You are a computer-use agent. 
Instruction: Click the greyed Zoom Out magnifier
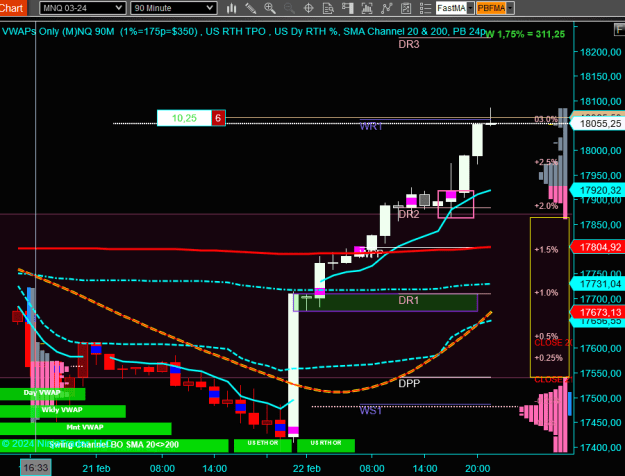click(289, 8)
